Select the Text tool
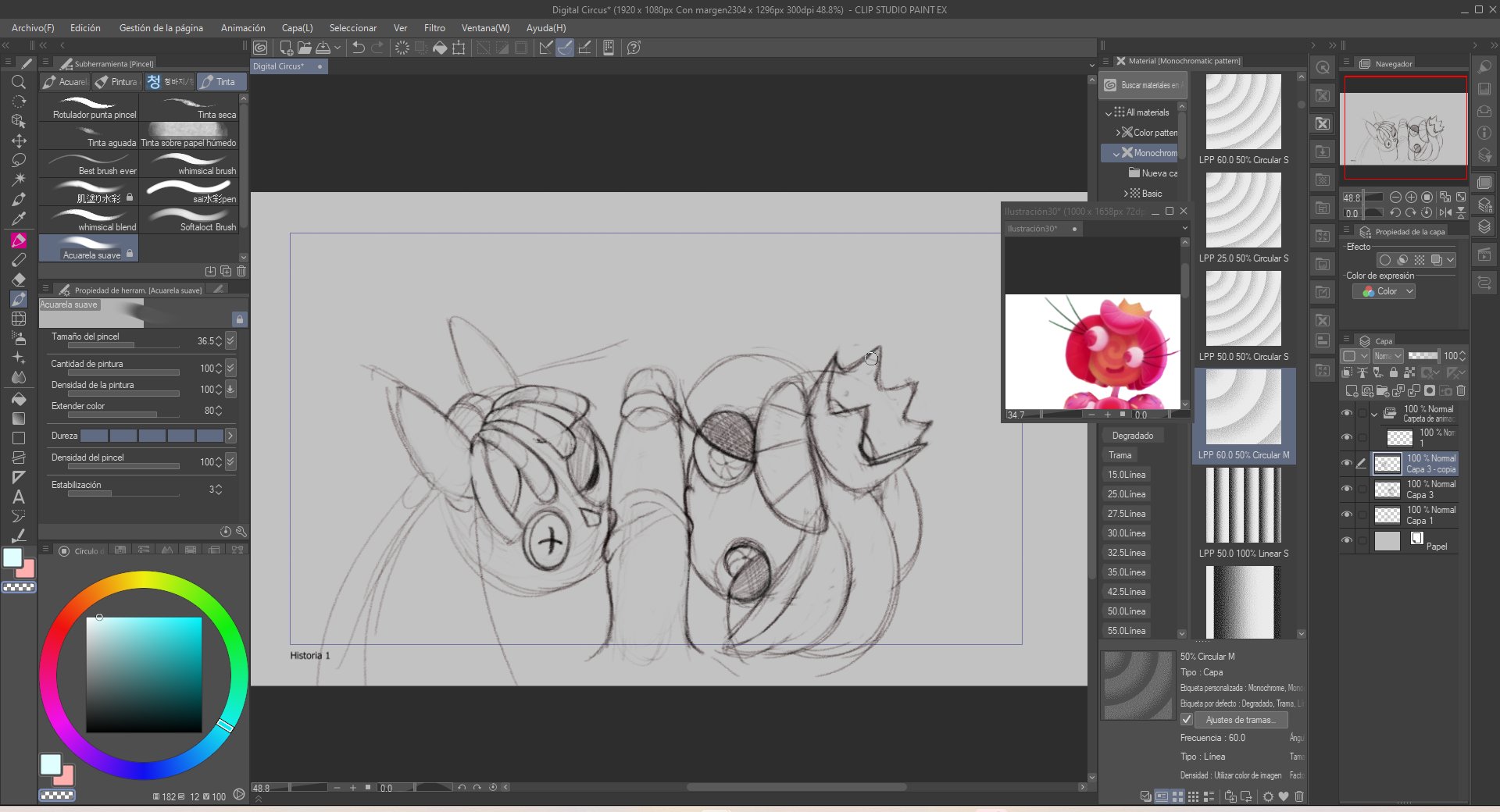1500x812 pixels. tap(19, 497)
